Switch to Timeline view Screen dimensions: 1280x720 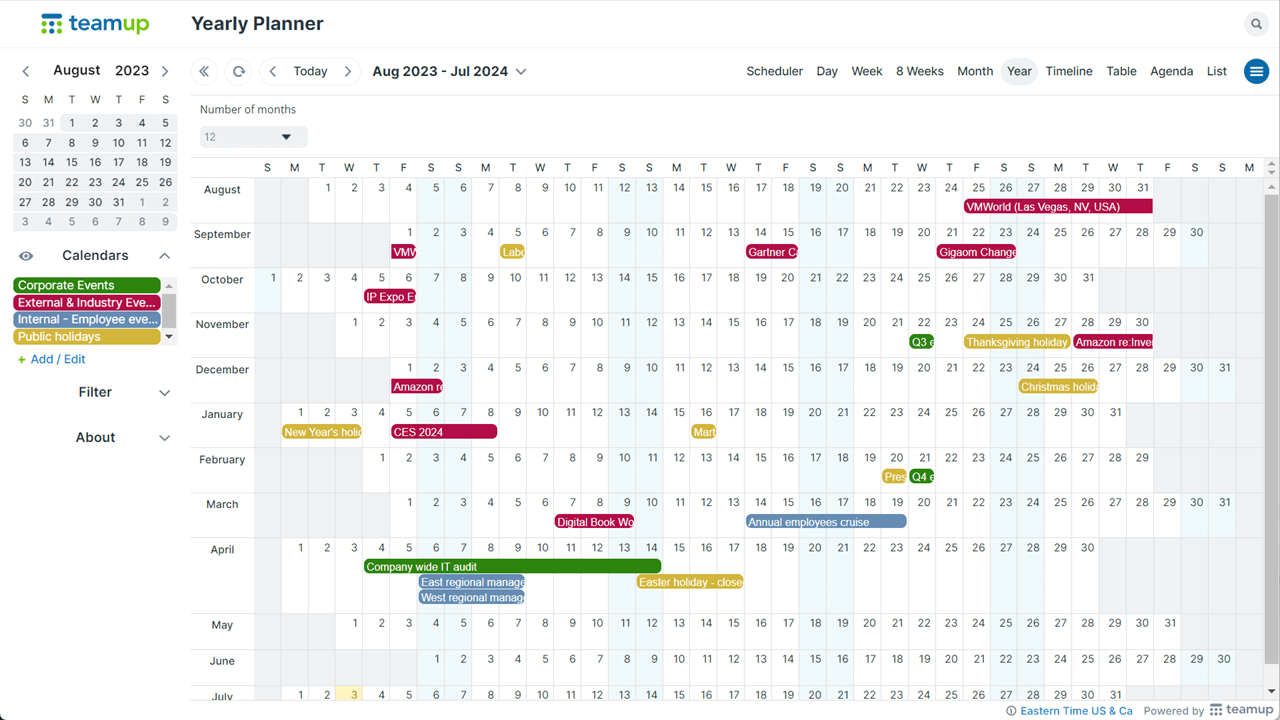coord(1069,71)
